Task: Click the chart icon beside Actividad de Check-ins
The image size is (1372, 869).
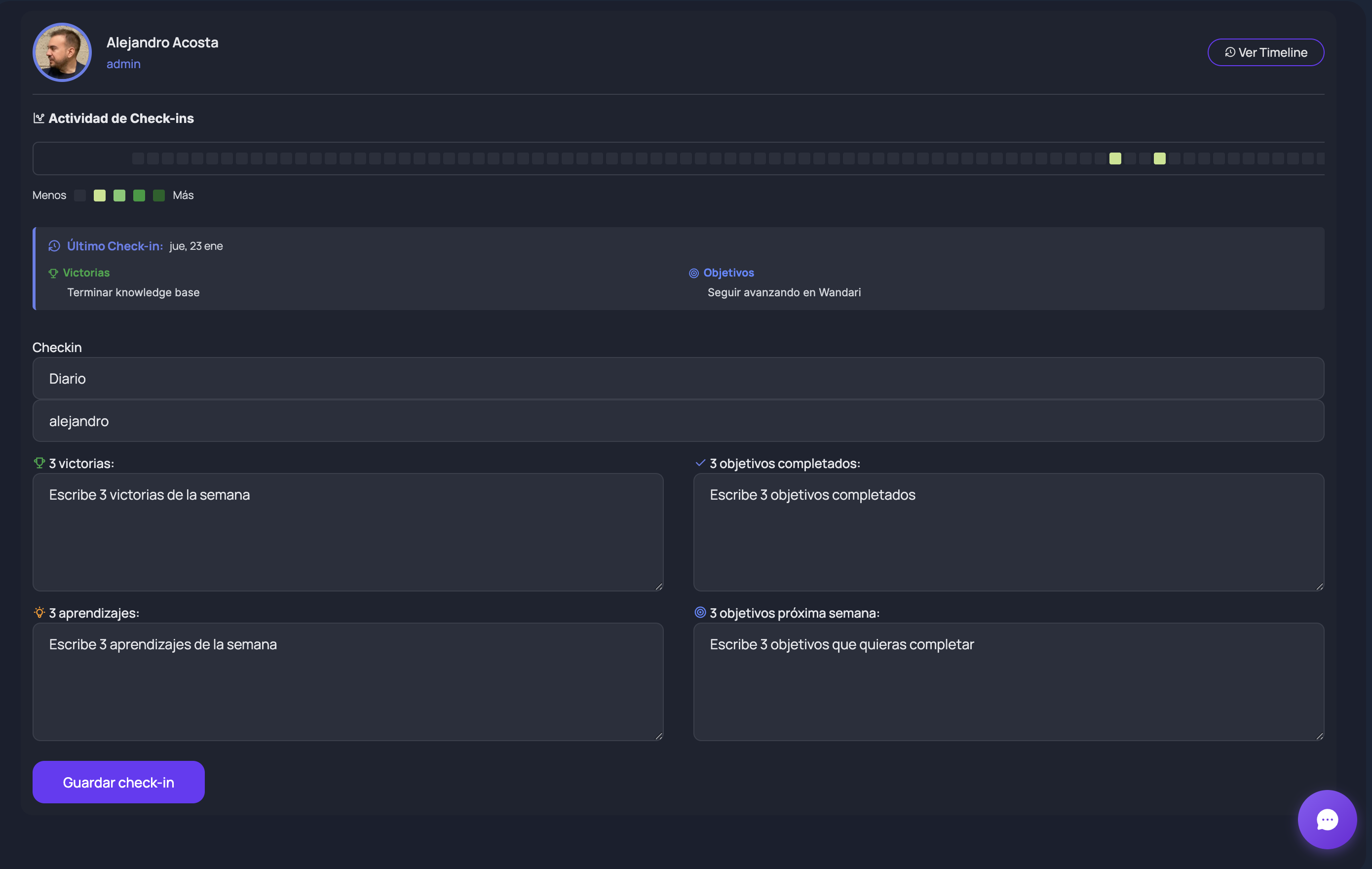Action: click(x=39, y=118)
